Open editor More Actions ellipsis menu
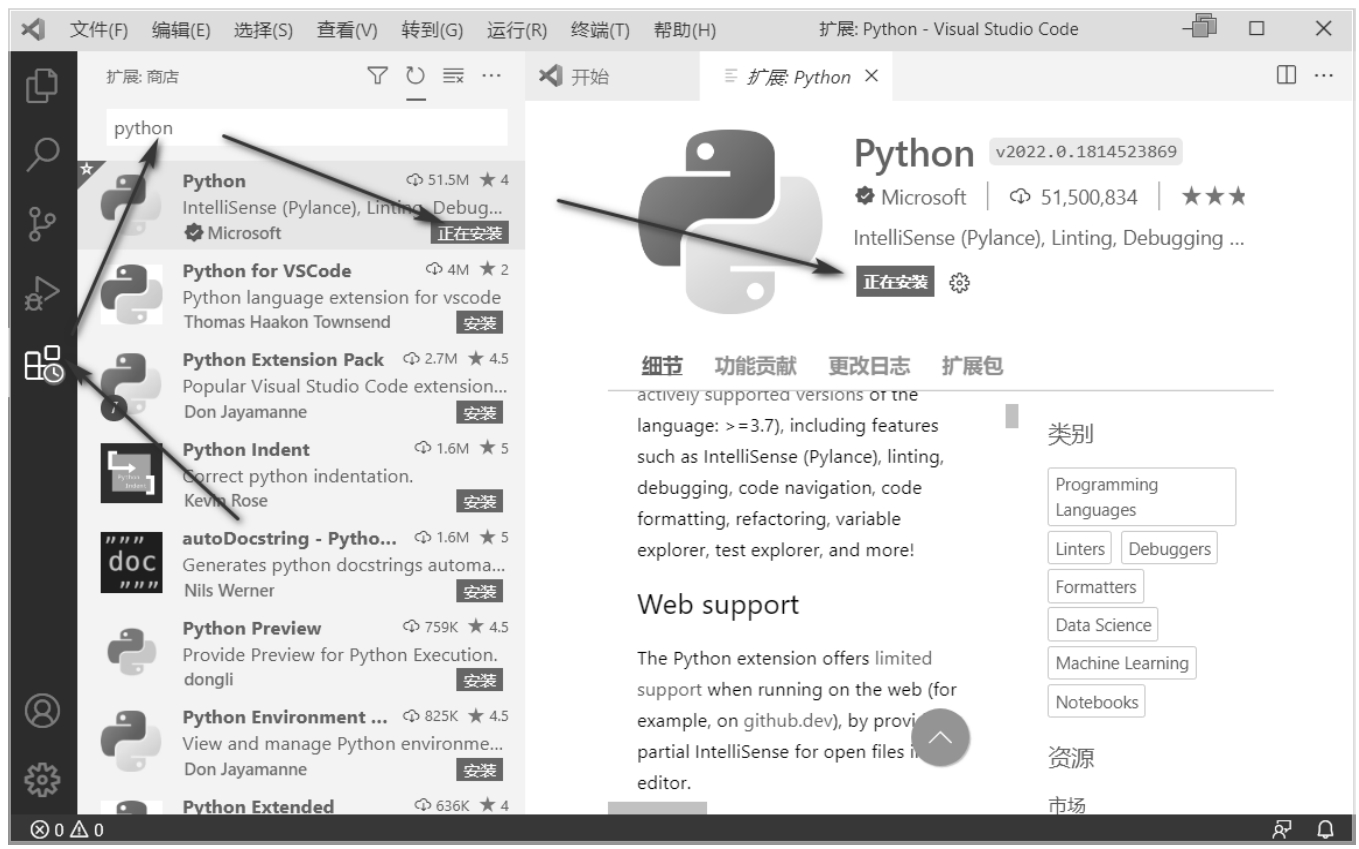The image size is (1359, 849). 1323,77
